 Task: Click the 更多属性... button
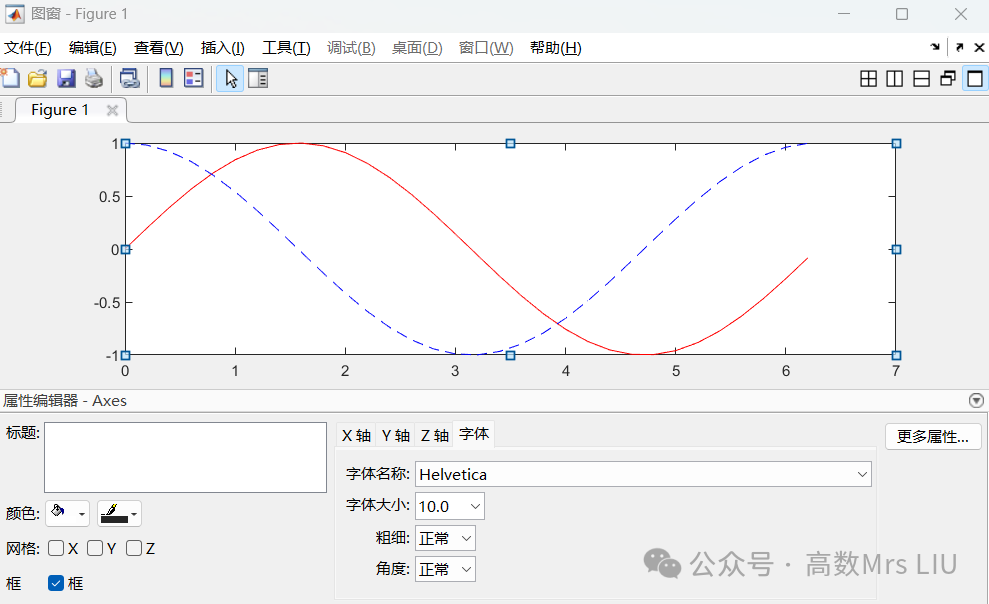pyautogui.click(x=933, y=436)
